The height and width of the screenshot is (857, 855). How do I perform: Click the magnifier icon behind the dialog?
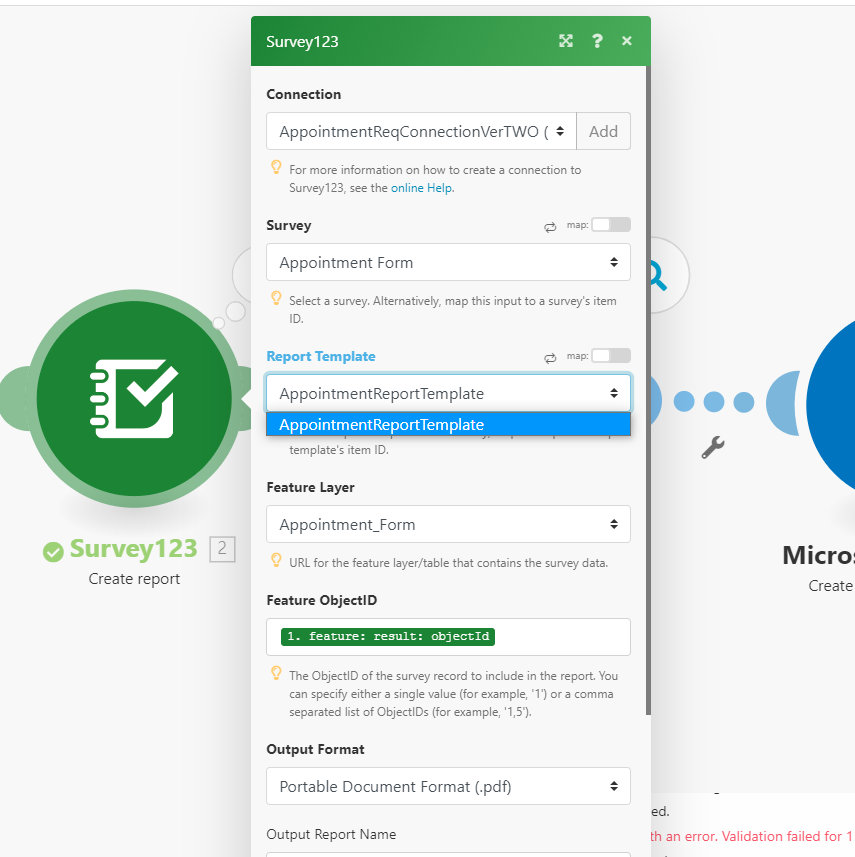658,276
